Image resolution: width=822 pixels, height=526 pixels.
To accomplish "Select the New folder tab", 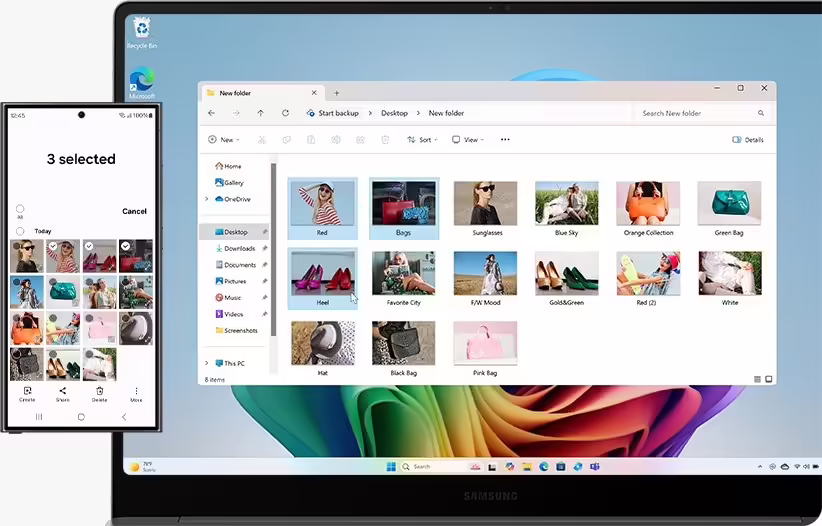I will [262, 93].
